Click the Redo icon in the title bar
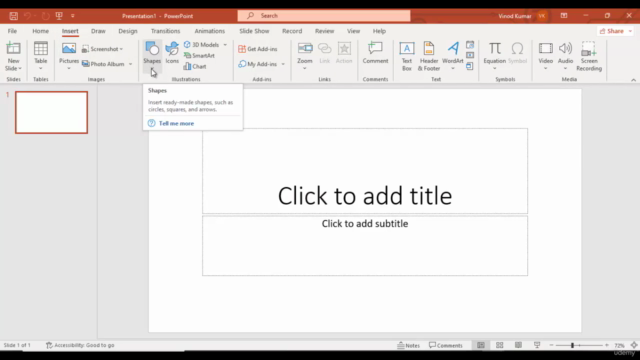The height and width of the screenshot is (360, 640). tap(45, 16)
